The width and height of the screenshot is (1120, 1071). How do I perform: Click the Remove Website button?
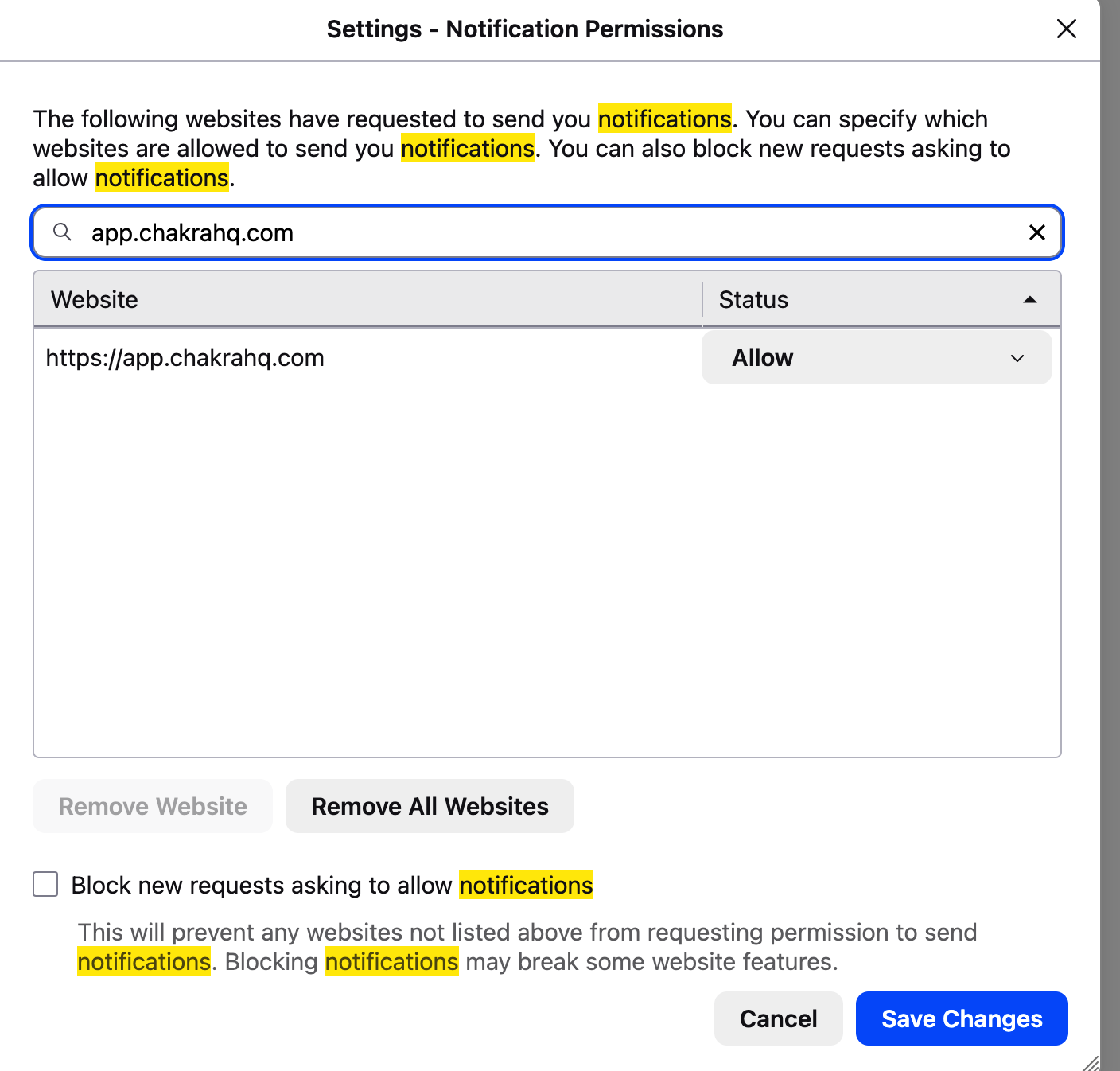click(153, 806)
